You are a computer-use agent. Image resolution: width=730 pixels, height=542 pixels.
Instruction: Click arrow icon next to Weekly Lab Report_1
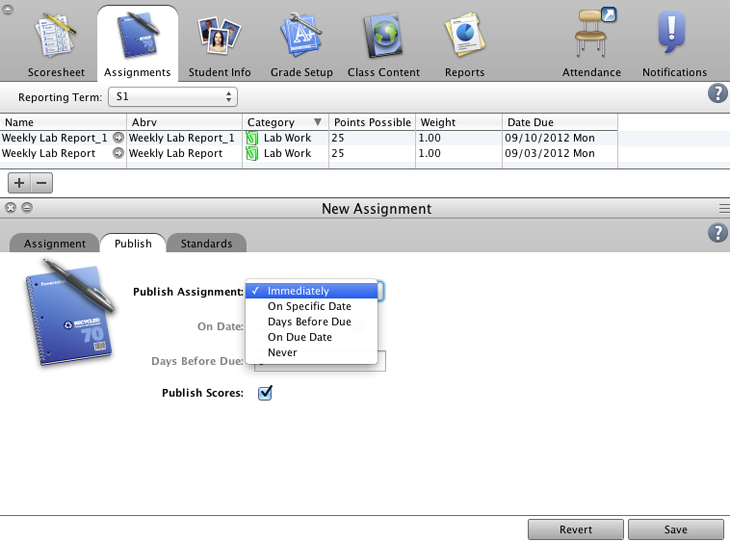coord(118,138)
